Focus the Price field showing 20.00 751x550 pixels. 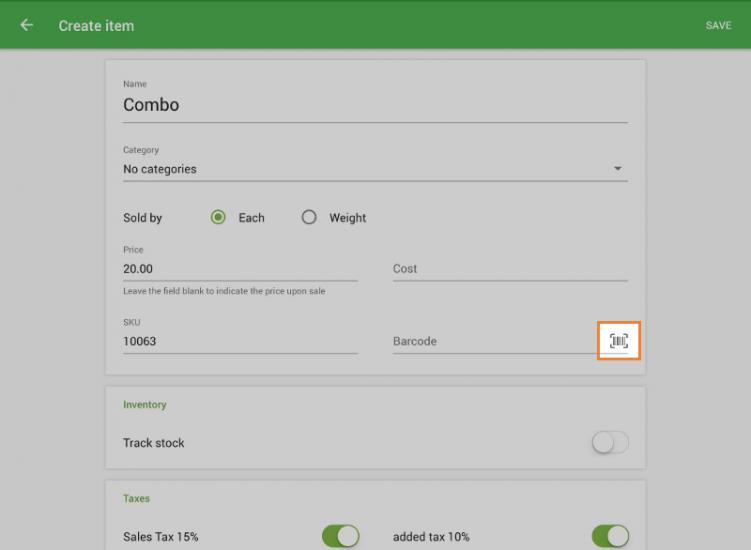pos(240,269)
